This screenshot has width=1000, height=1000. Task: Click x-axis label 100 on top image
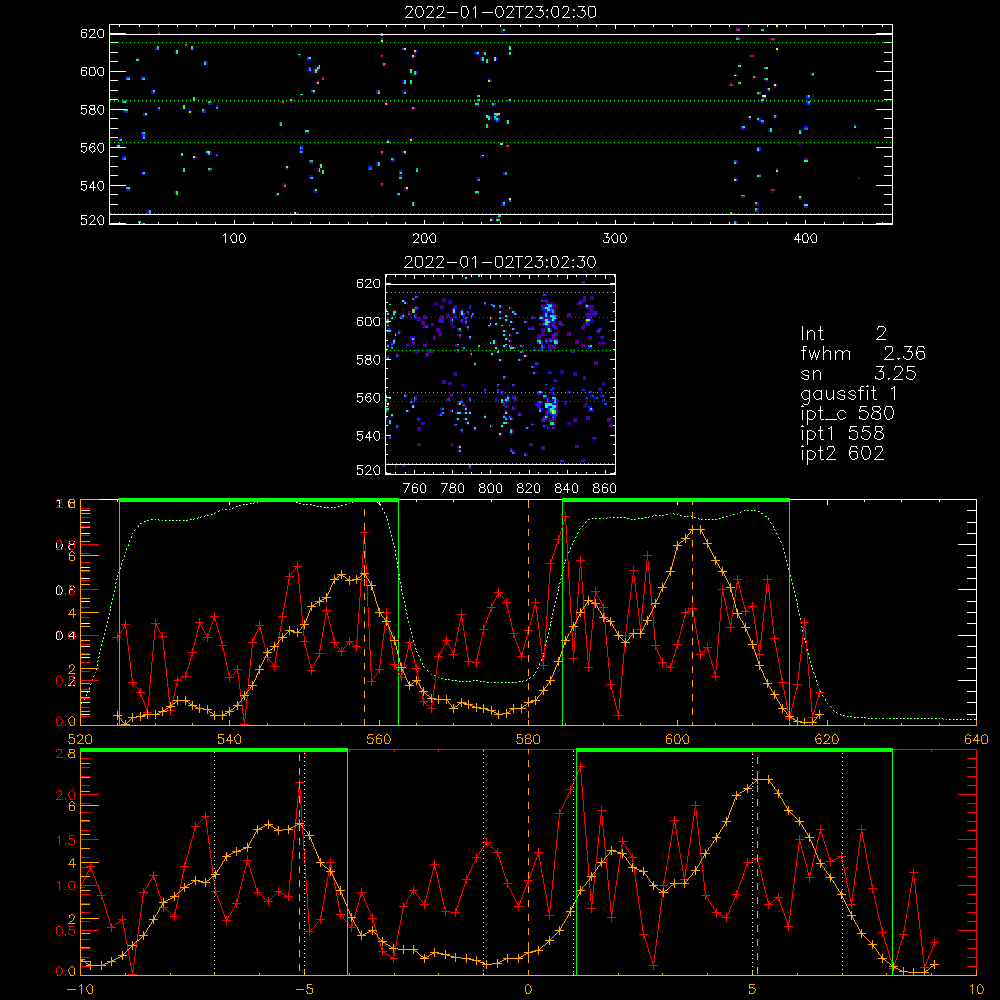(x=234, y=239)
